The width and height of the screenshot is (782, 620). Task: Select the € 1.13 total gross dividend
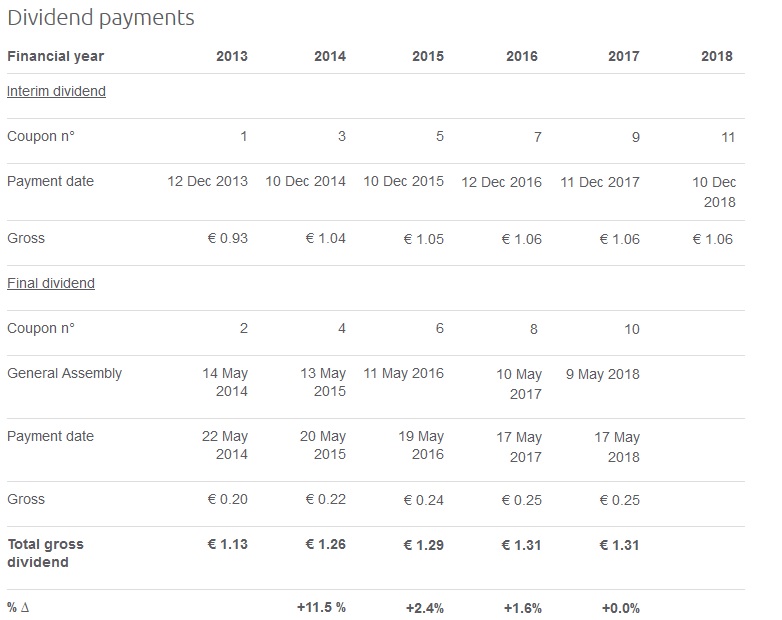(x=227, y=545)
